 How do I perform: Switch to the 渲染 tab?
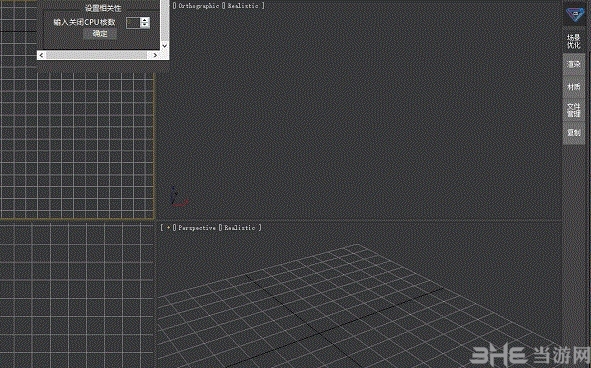tap(574, 64)
